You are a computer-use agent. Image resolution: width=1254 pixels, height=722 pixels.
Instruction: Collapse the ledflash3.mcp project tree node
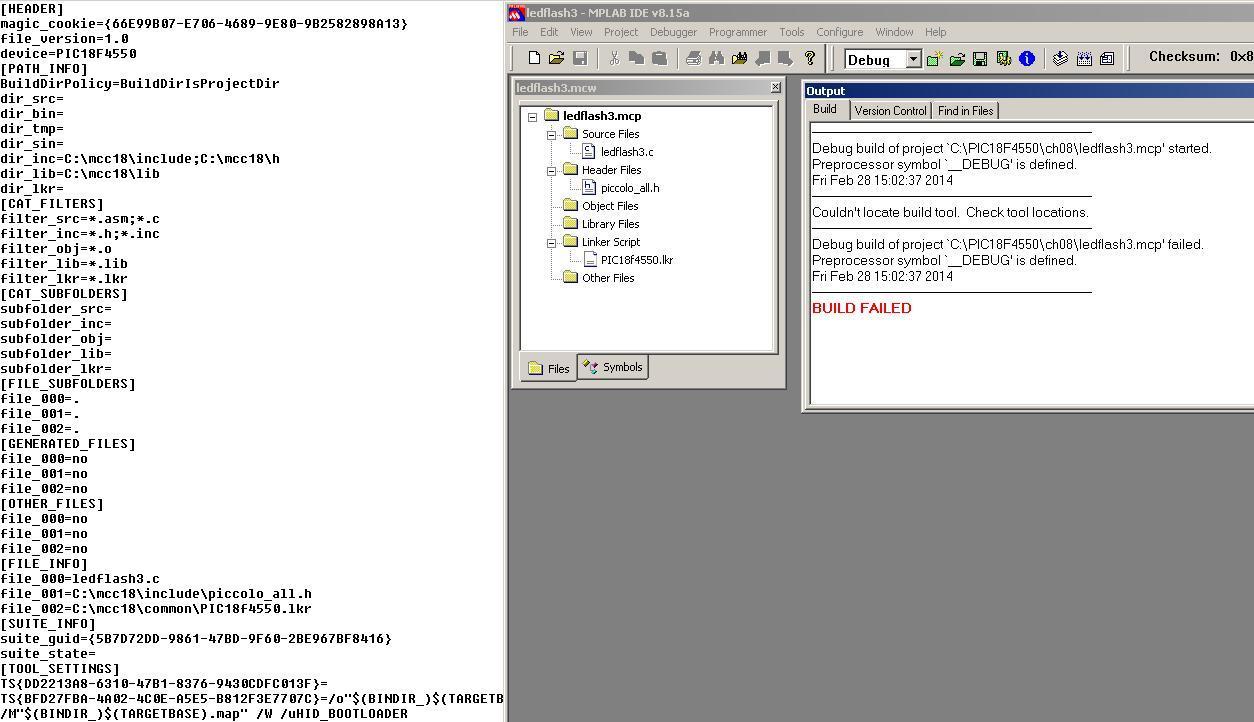click(533, 117)
